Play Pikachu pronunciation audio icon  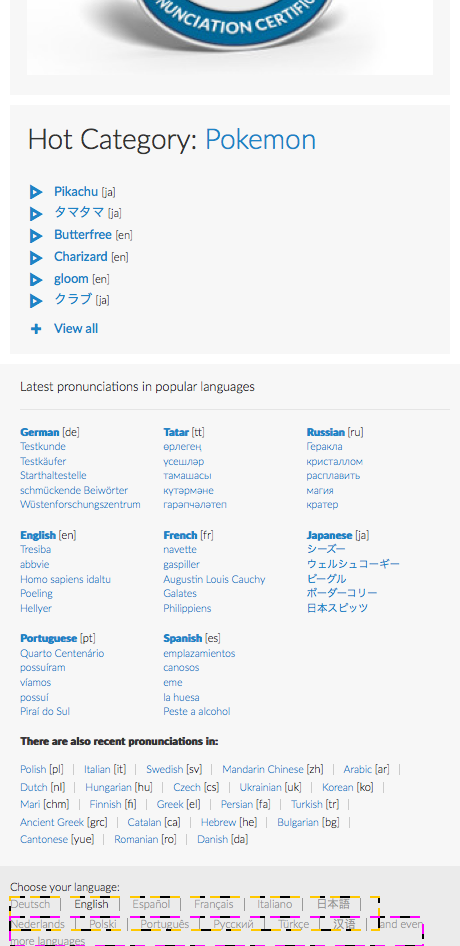[x=36, y=192]
